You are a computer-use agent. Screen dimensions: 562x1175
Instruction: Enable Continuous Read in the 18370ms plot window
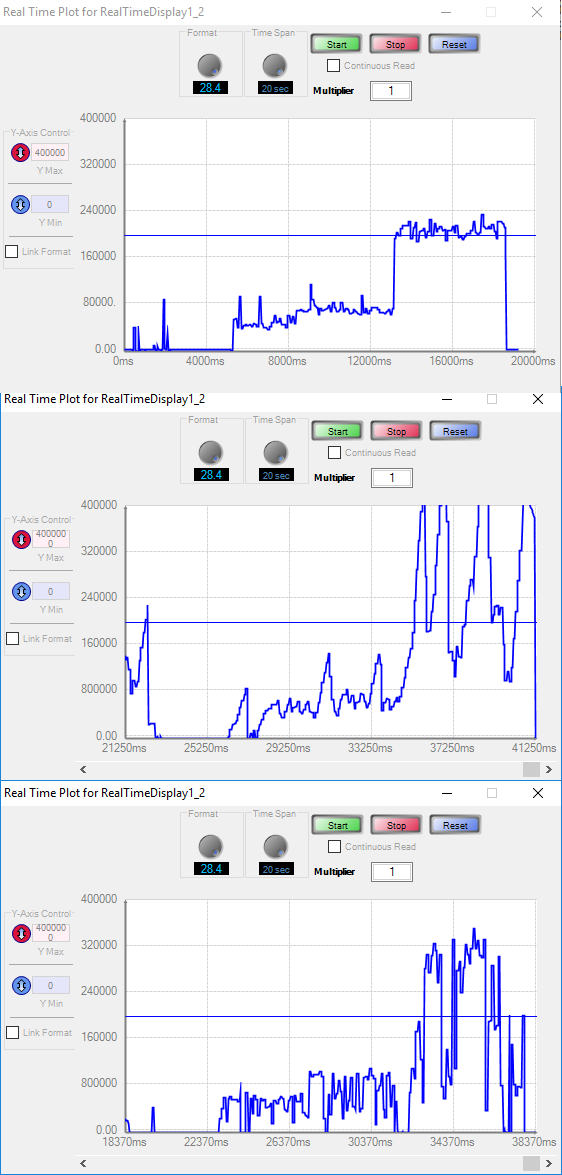coord(334,847)
